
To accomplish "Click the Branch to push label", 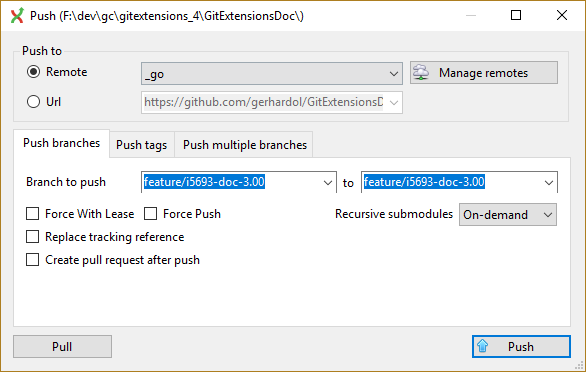I will (66, 182).
